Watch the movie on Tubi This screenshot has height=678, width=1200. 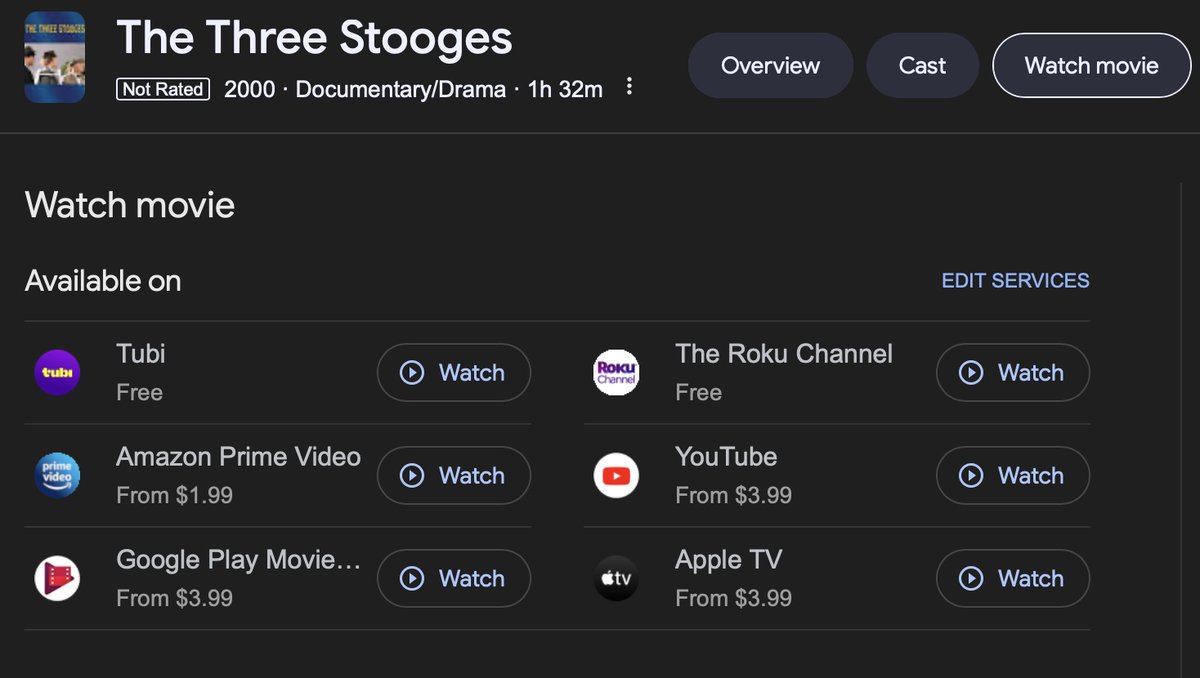454,373
